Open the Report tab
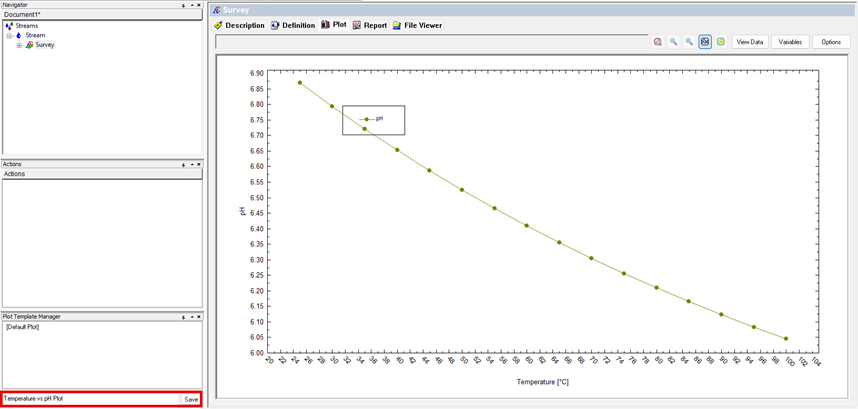 coord(369,25)
